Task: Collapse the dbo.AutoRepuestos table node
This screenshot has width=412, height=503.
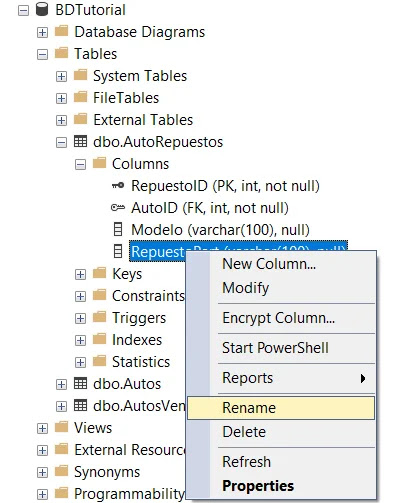Action: [x=61, y=143]
